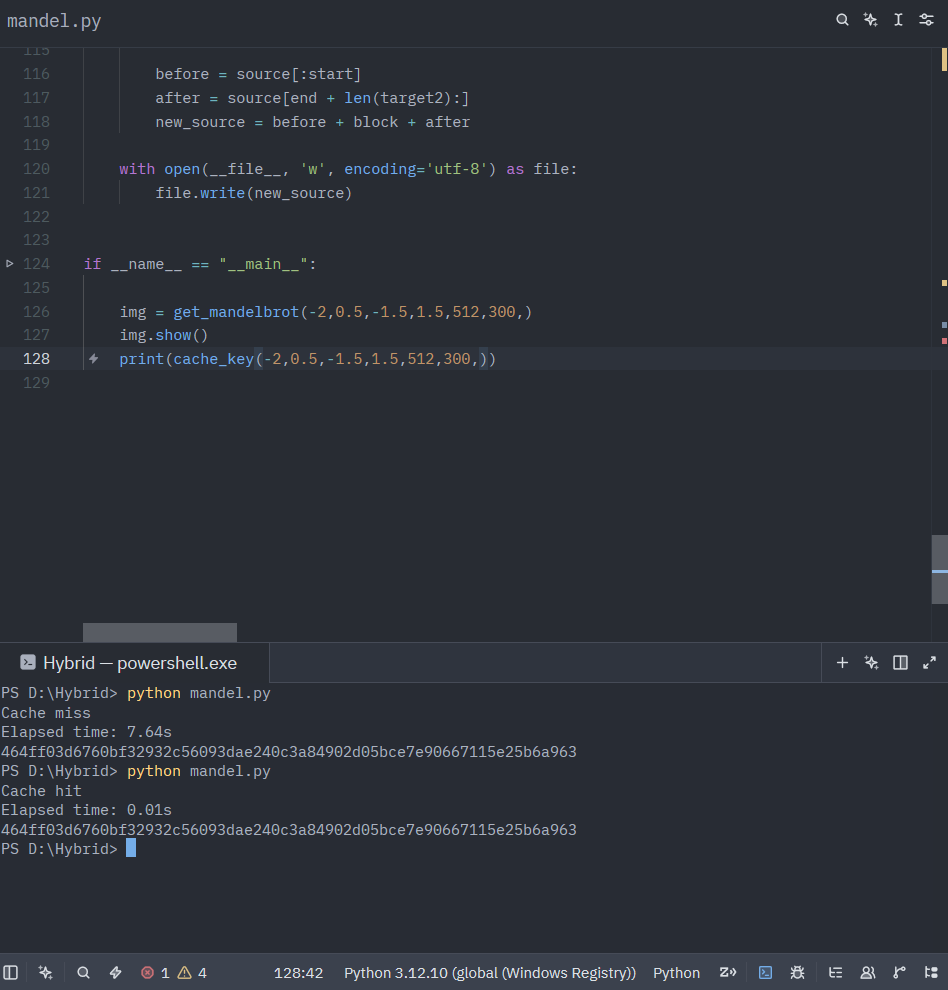Toggle project panel tree icon at far right
Viewport: 948px width, 990px height.
pyautogui.click(x=931, y=972)
